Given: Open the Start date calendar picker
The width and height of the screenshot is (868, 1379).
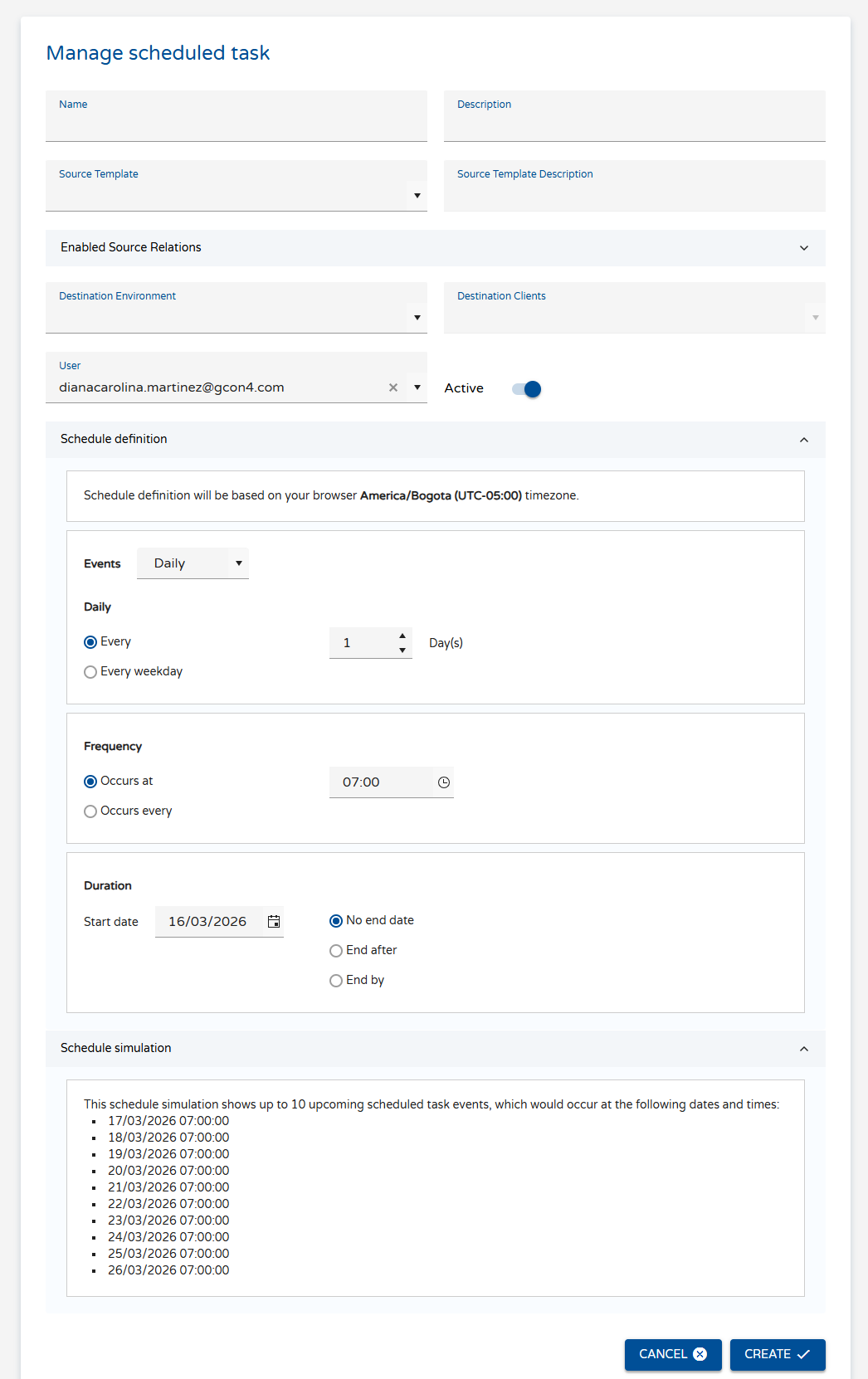Looking at the screenshot, I should pyautogui.click(x=274, y=922).
